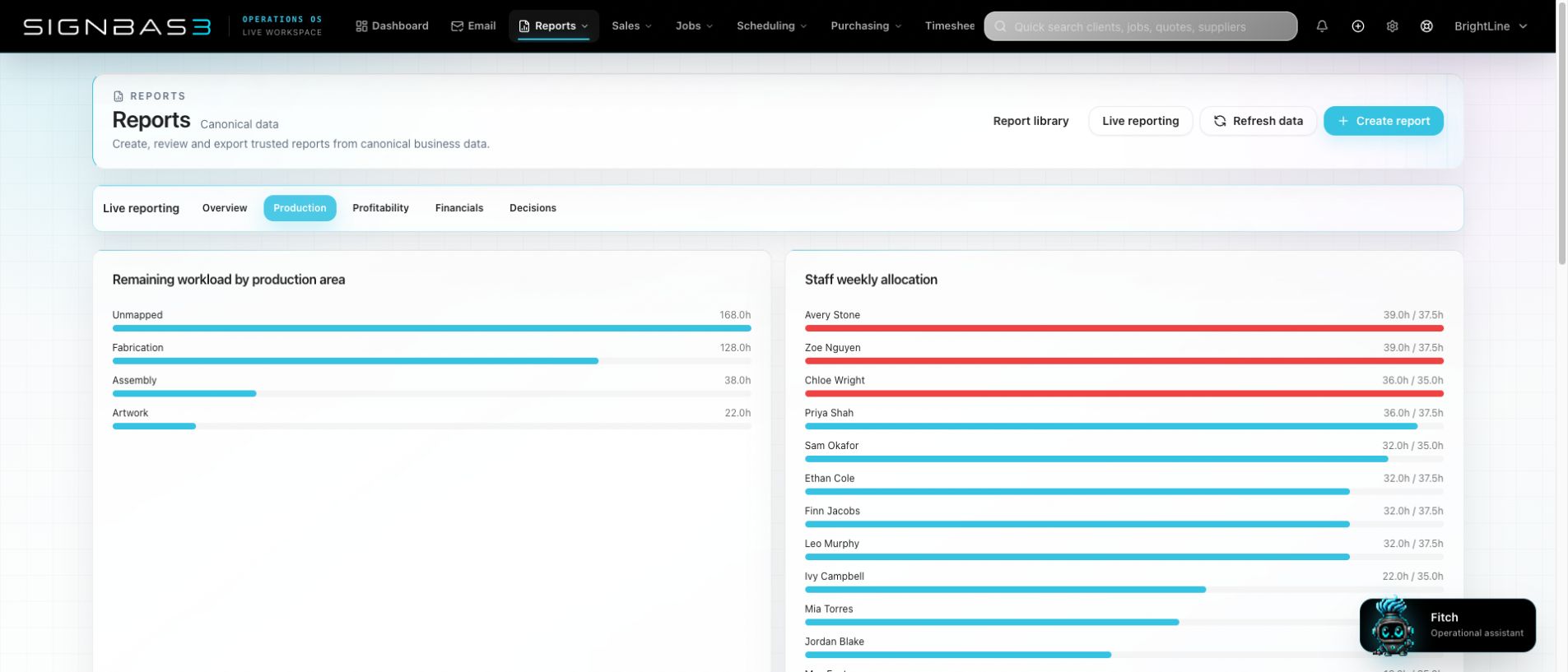Click the Refresh data button
Viewport: 1568px width, 672px height.
click(x=1258, y=121)
